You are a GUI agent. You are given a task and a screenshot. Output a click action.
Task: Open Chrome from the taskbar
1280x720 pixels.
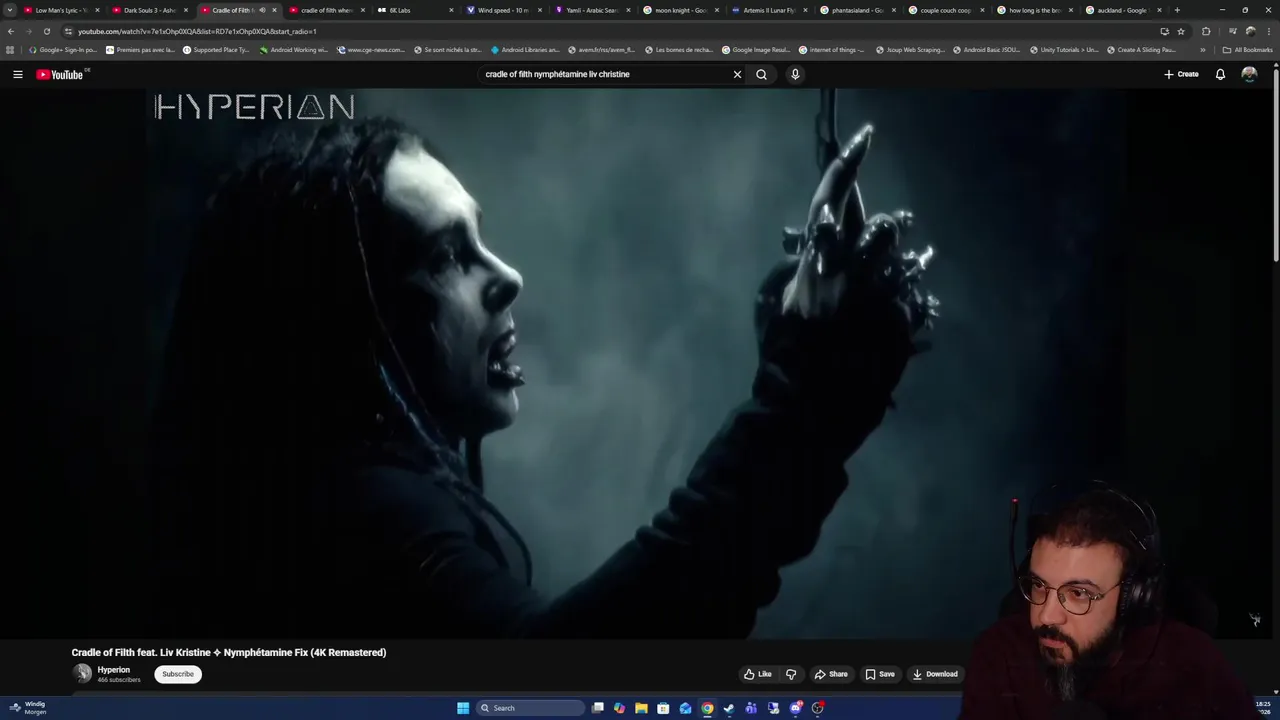click(x=707, y=708)
